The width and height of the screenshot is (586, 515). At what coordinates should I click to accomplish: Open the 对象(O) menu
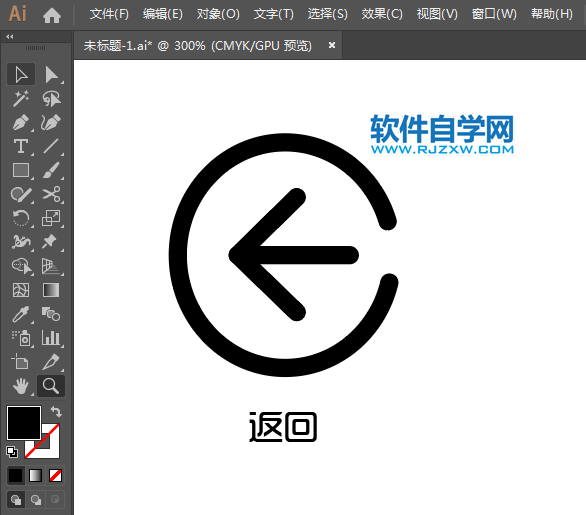point(218,14)
